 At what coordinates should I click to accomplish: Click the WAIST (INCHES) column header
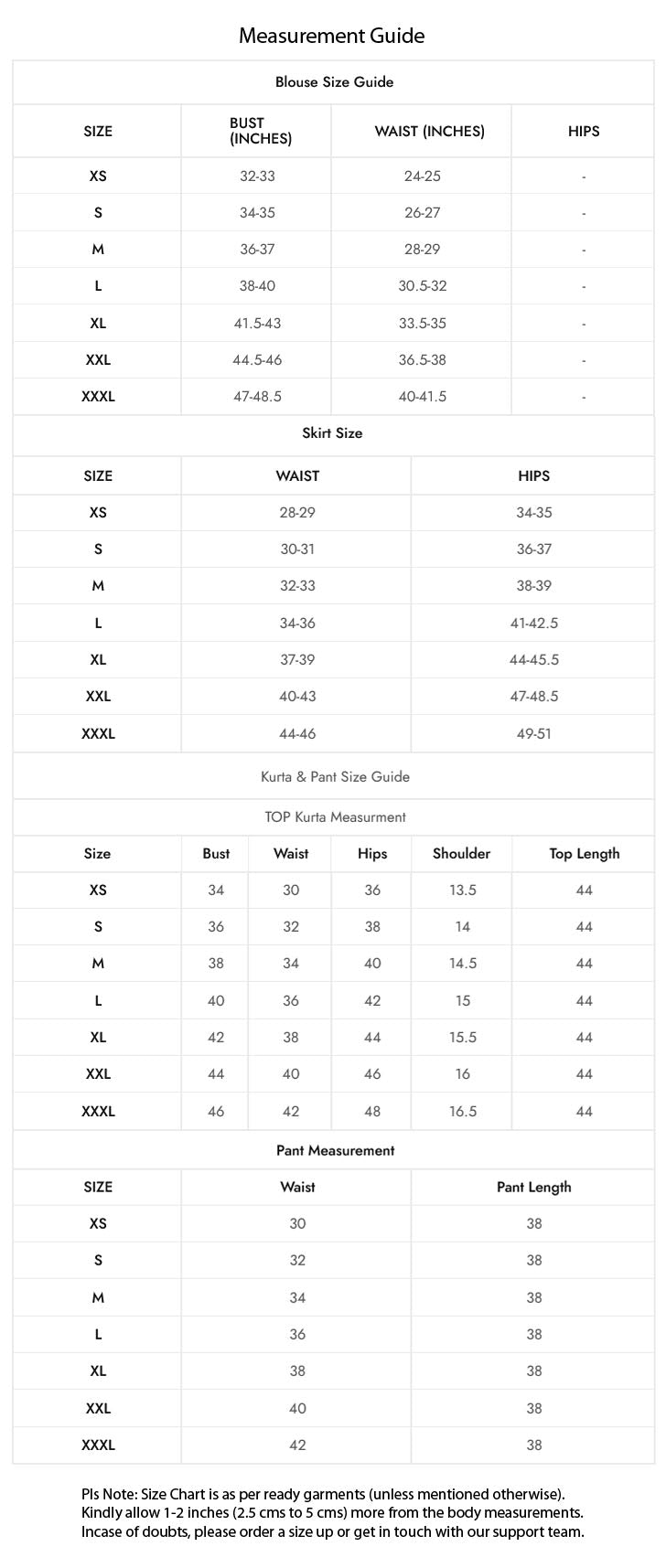coord(429,131)
